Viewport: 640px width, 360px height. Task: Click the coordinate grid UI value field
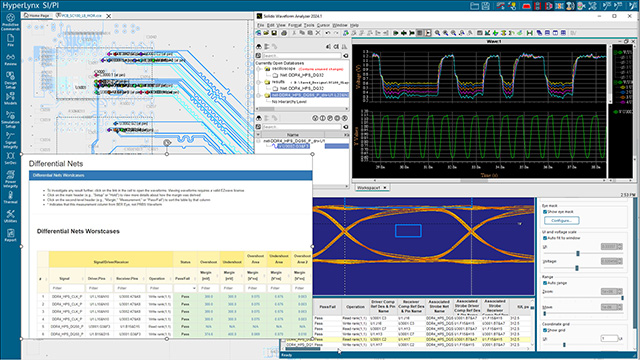609,338
